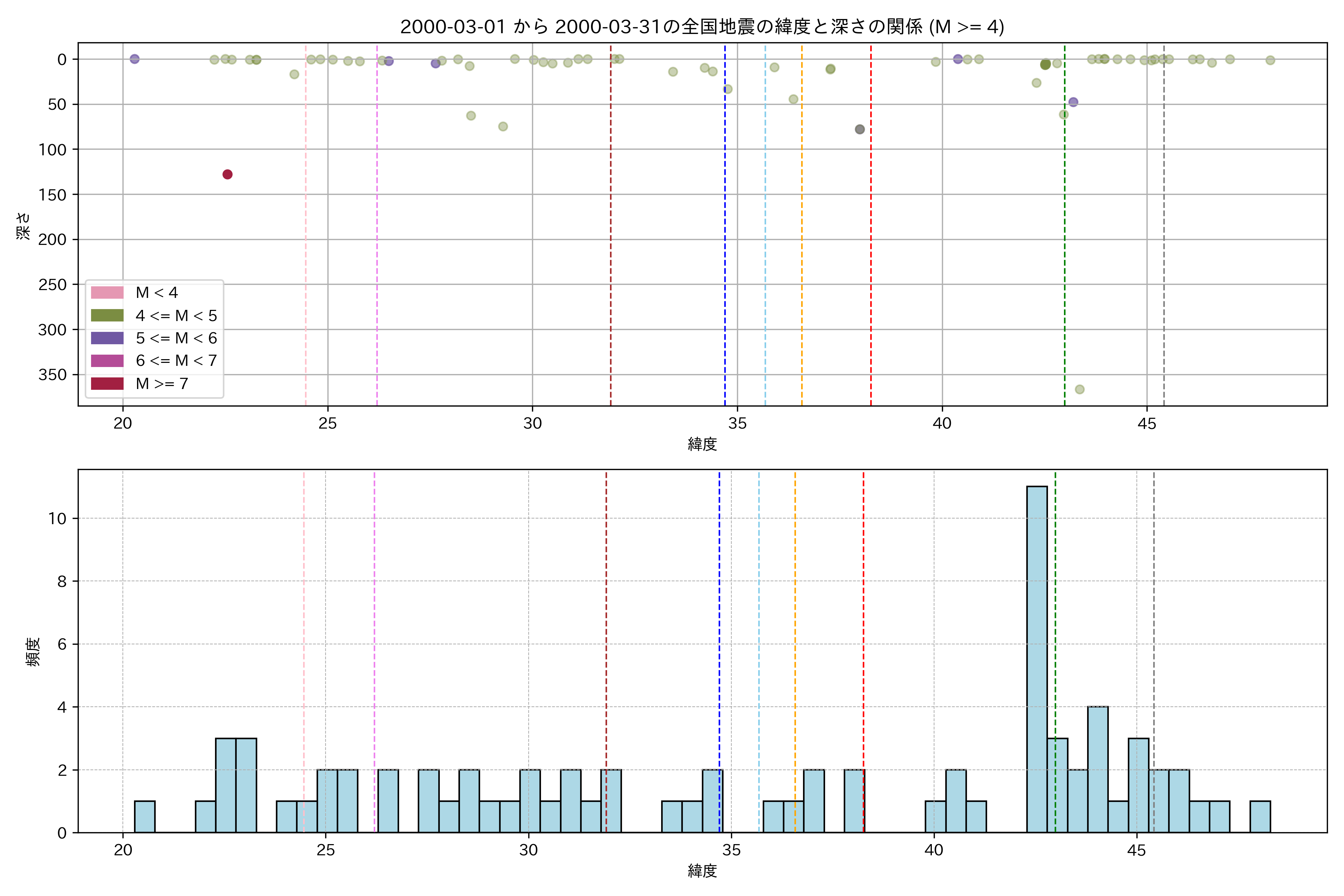Click the last histogram bar near latitude 48
Viewport: 1344px width, 896px height.
(1260, 816)
